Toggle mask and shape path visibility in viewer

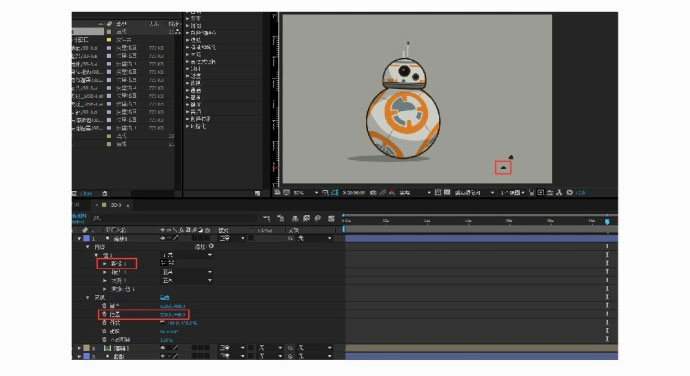tap(335, 192)
